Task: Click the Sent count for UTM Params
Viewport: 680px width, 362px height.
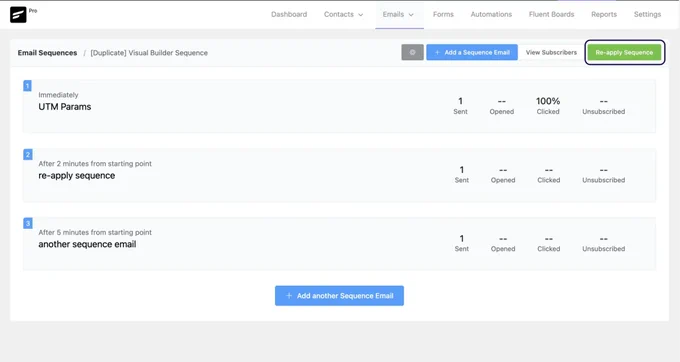Action: click(x=460, y=106)
